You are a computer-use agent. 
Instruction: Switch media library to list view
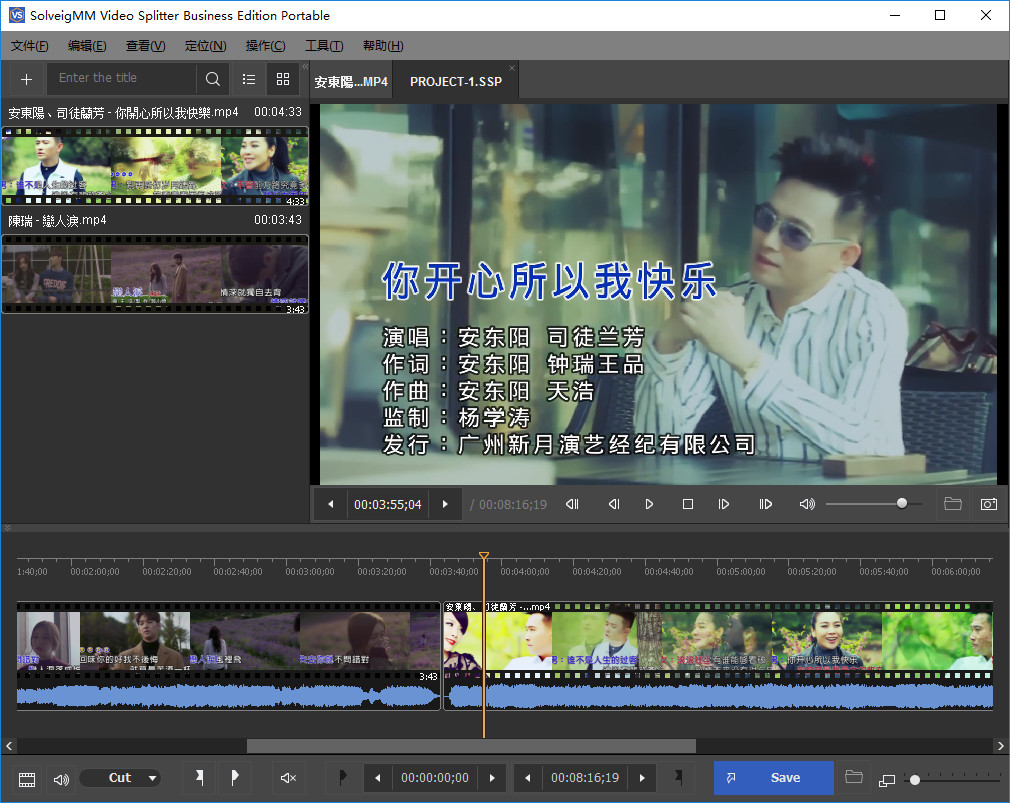point(249,79)
